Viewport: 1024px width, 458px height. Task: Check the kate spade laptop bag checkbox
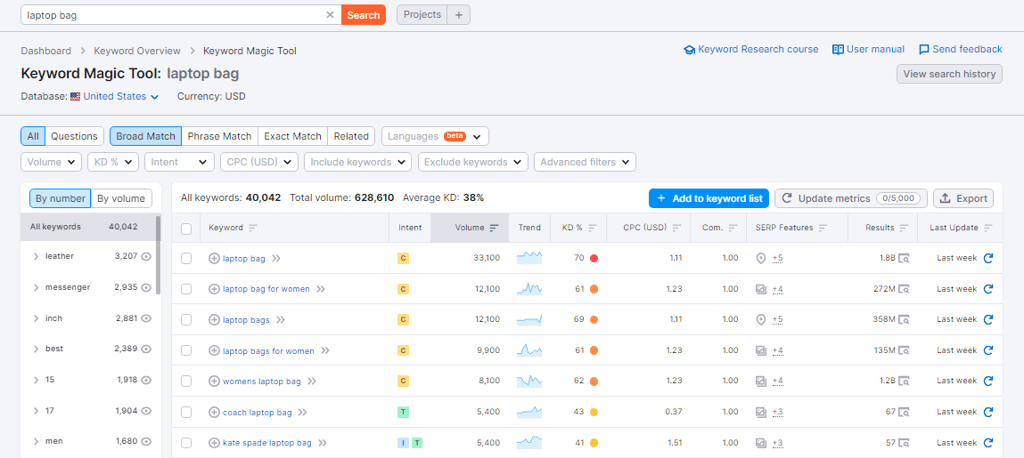pyautogui.click(x=186, y=443)
